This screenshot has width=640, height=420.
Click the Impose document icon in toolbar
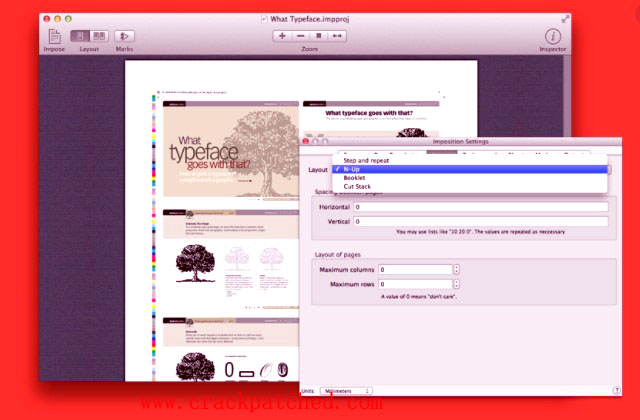point(54,36)
